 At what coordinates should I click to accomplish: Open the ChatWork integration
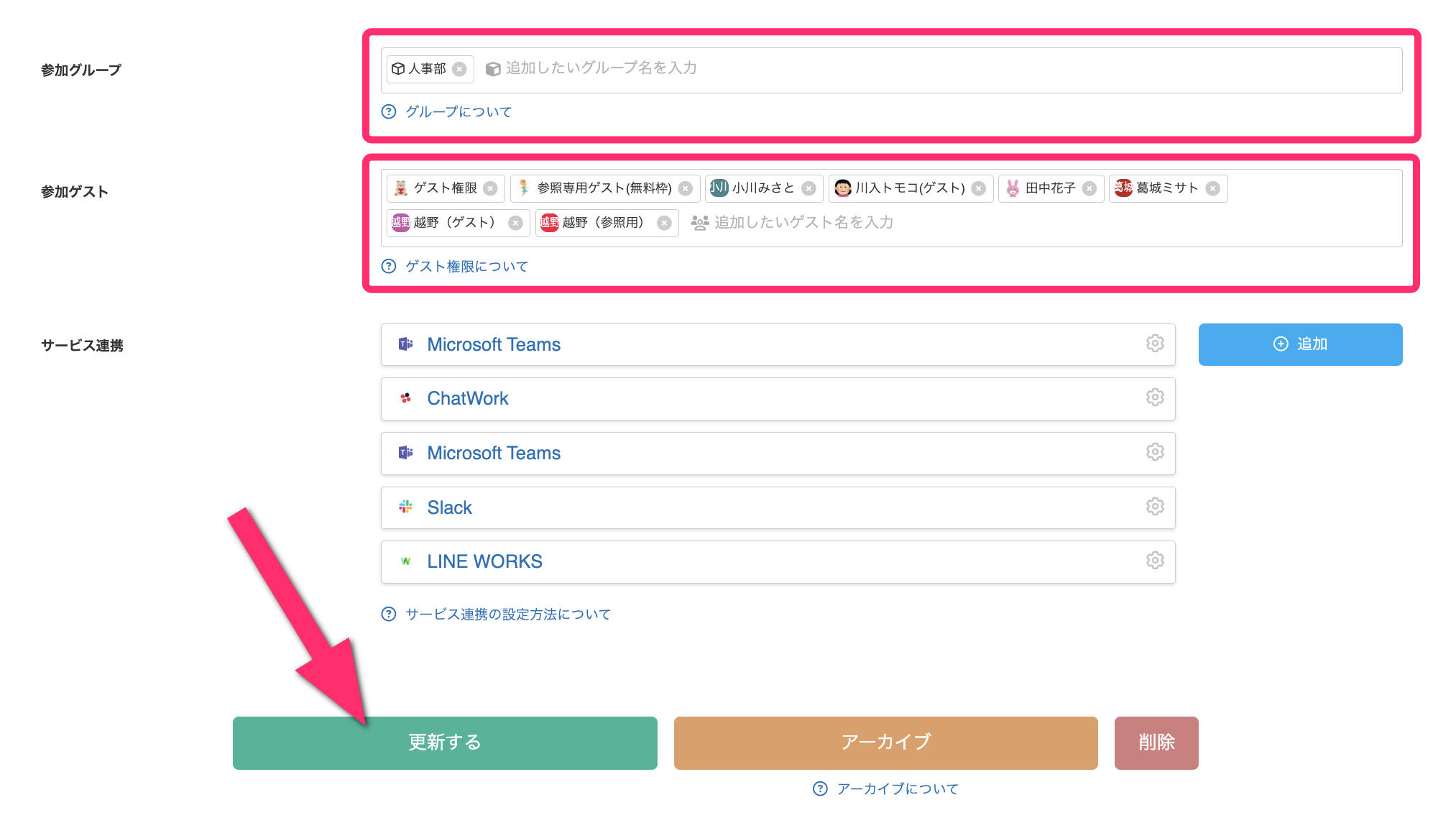778,399
